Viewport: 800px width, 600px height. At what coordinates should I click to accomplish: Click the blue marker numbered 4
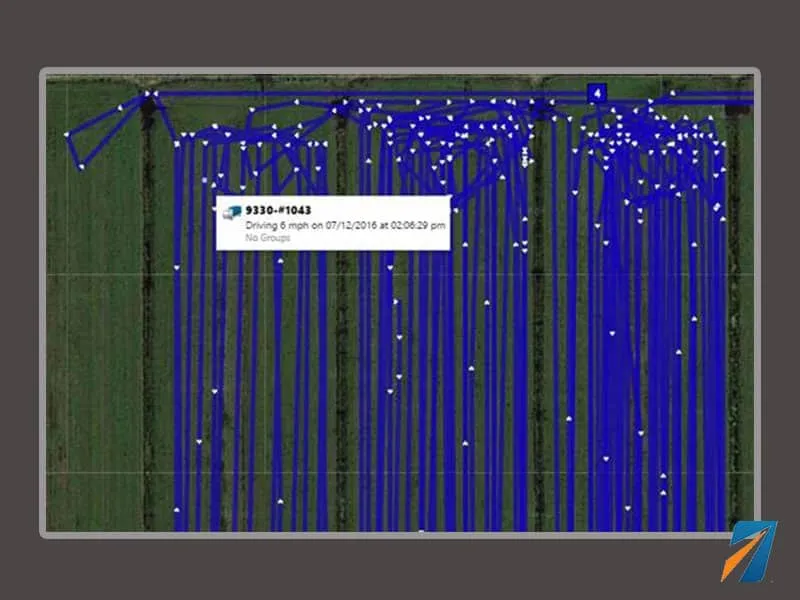[x=597, y=94]
